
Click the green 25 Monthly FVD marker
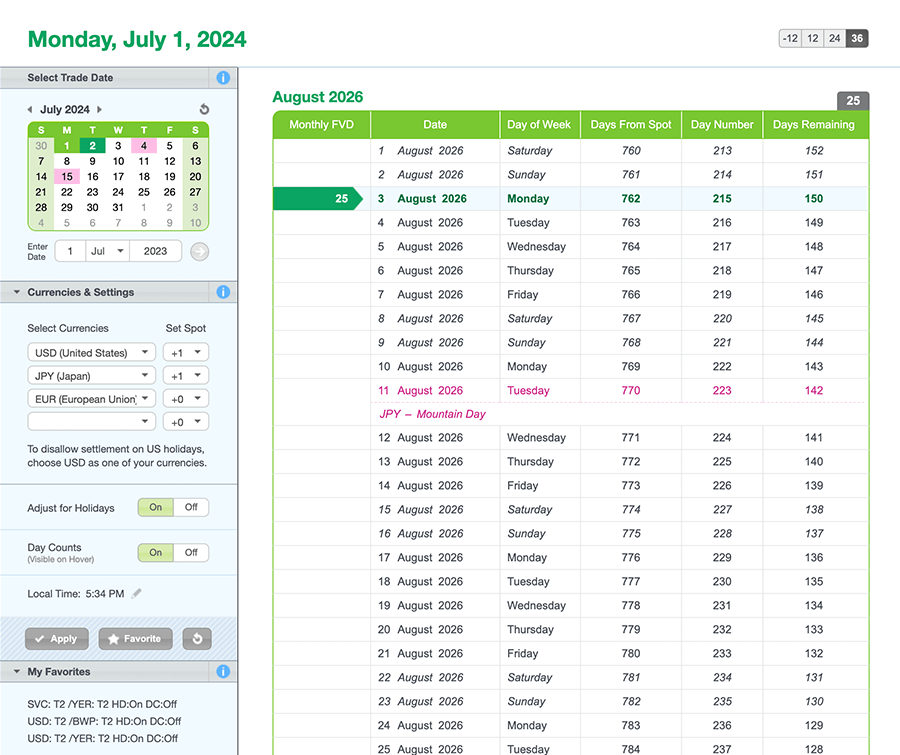(317, 199)
